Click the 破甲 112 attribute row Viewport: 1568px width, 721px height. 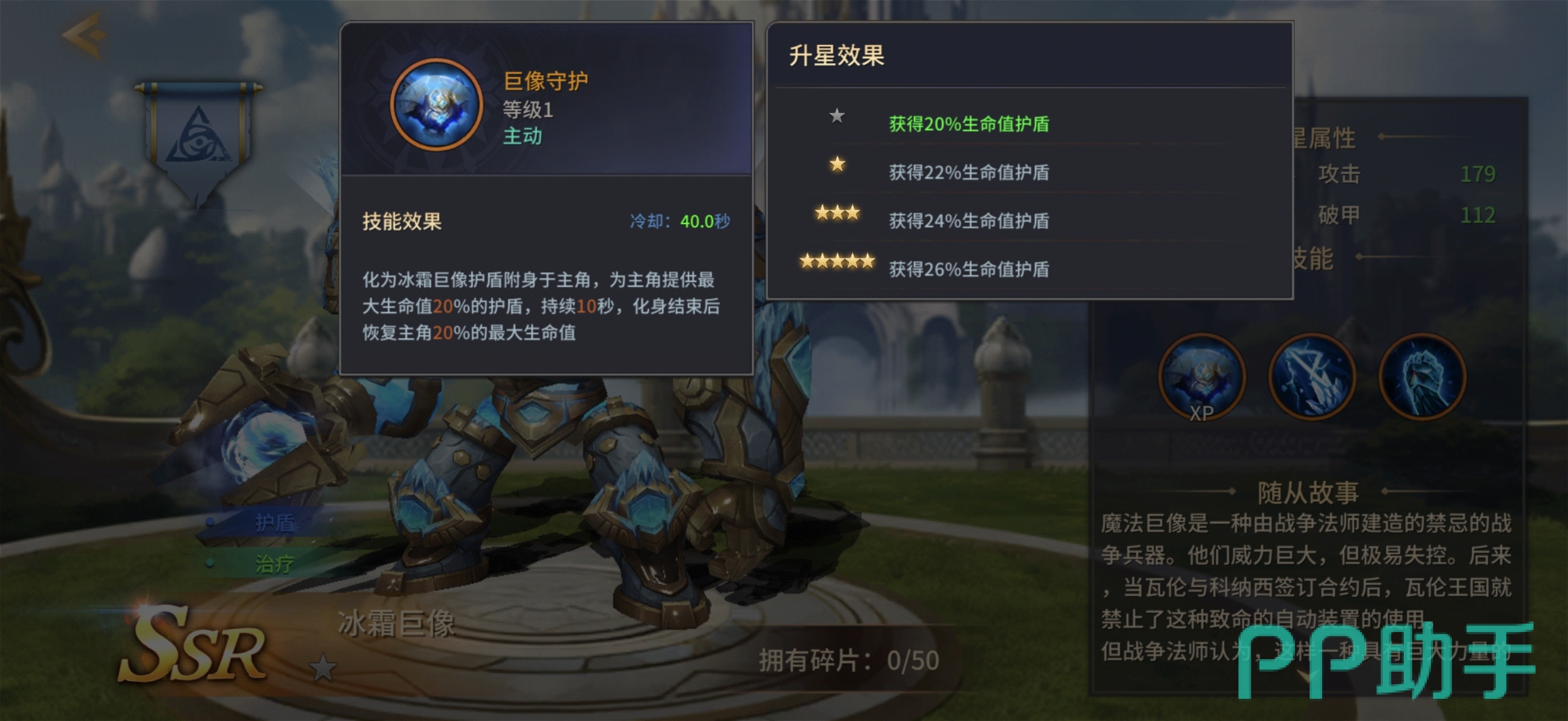pos(1406,214)
